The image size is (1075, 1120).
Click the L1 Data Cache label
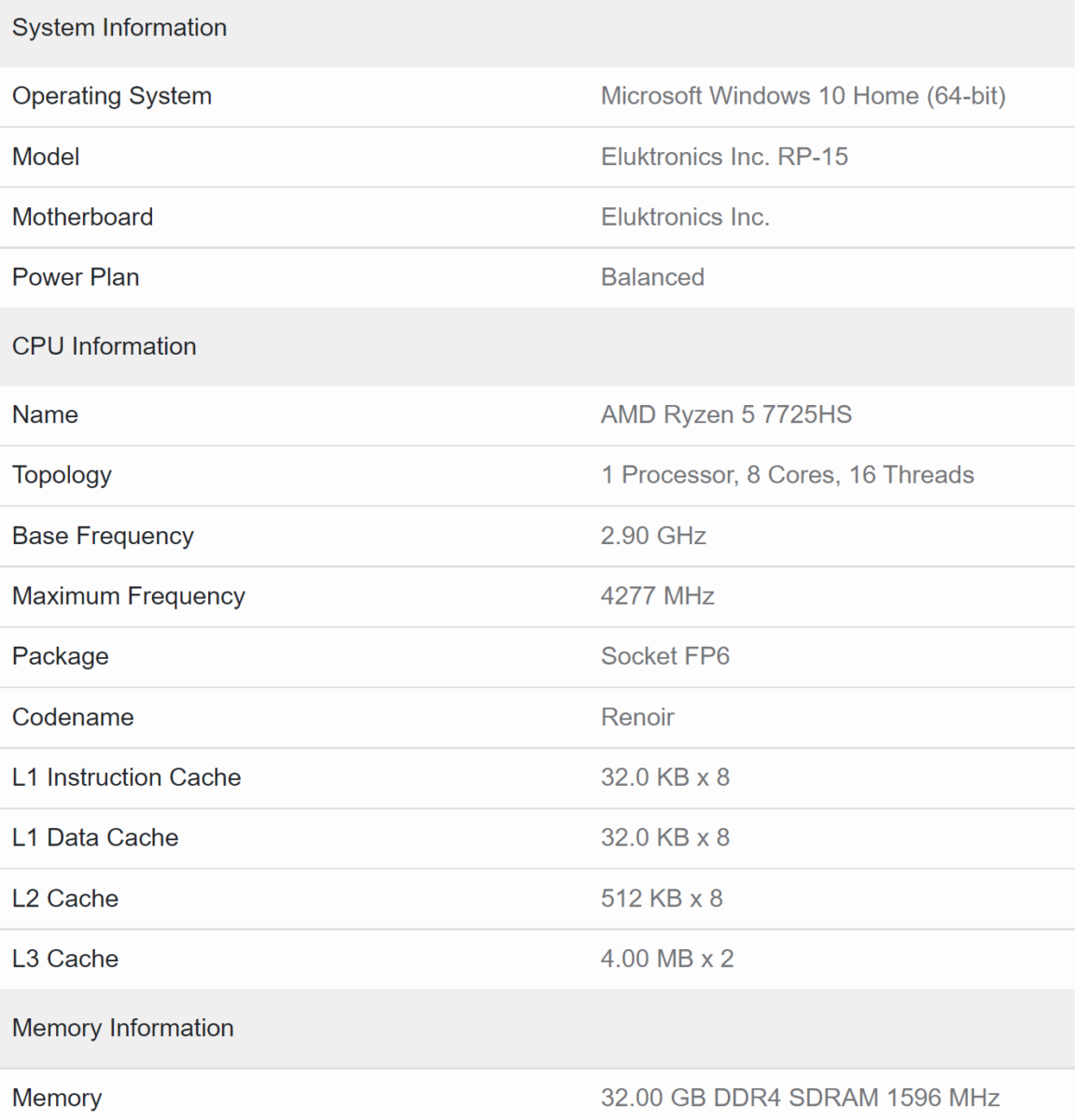[95, 838]
